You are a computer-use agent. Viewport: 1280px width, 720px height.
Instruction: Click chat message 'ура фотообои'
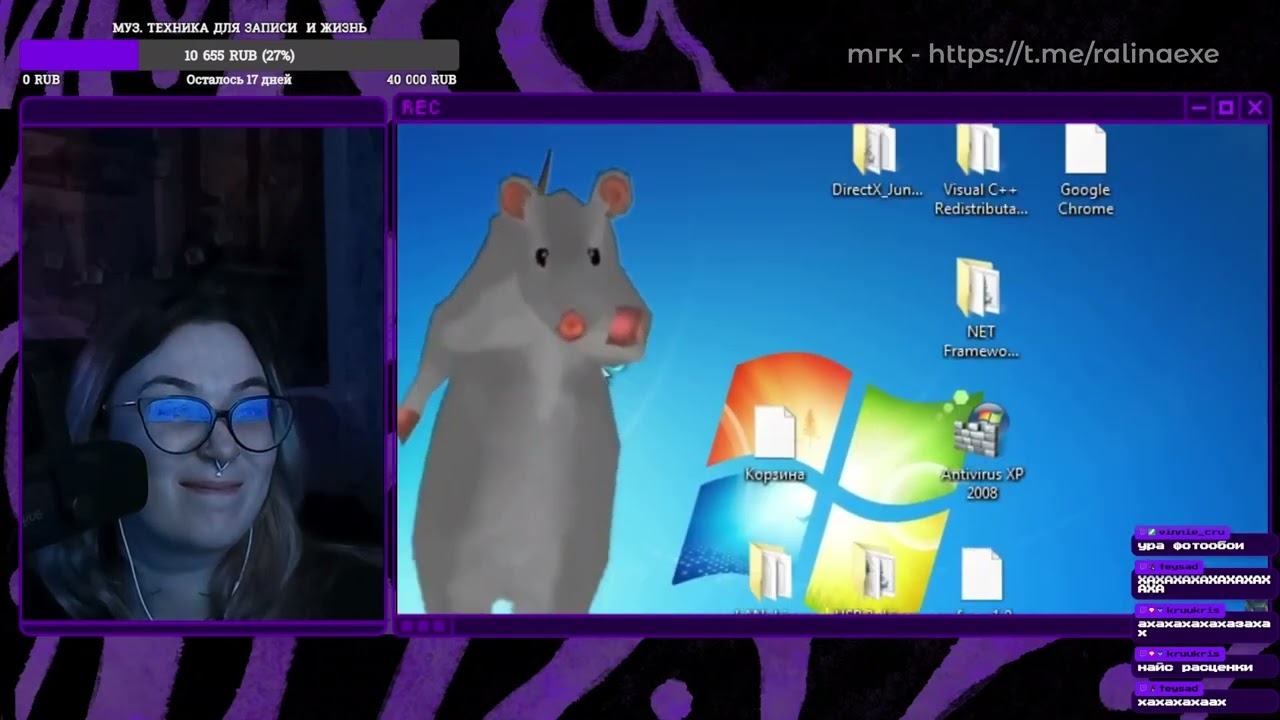pos(1191,546)
